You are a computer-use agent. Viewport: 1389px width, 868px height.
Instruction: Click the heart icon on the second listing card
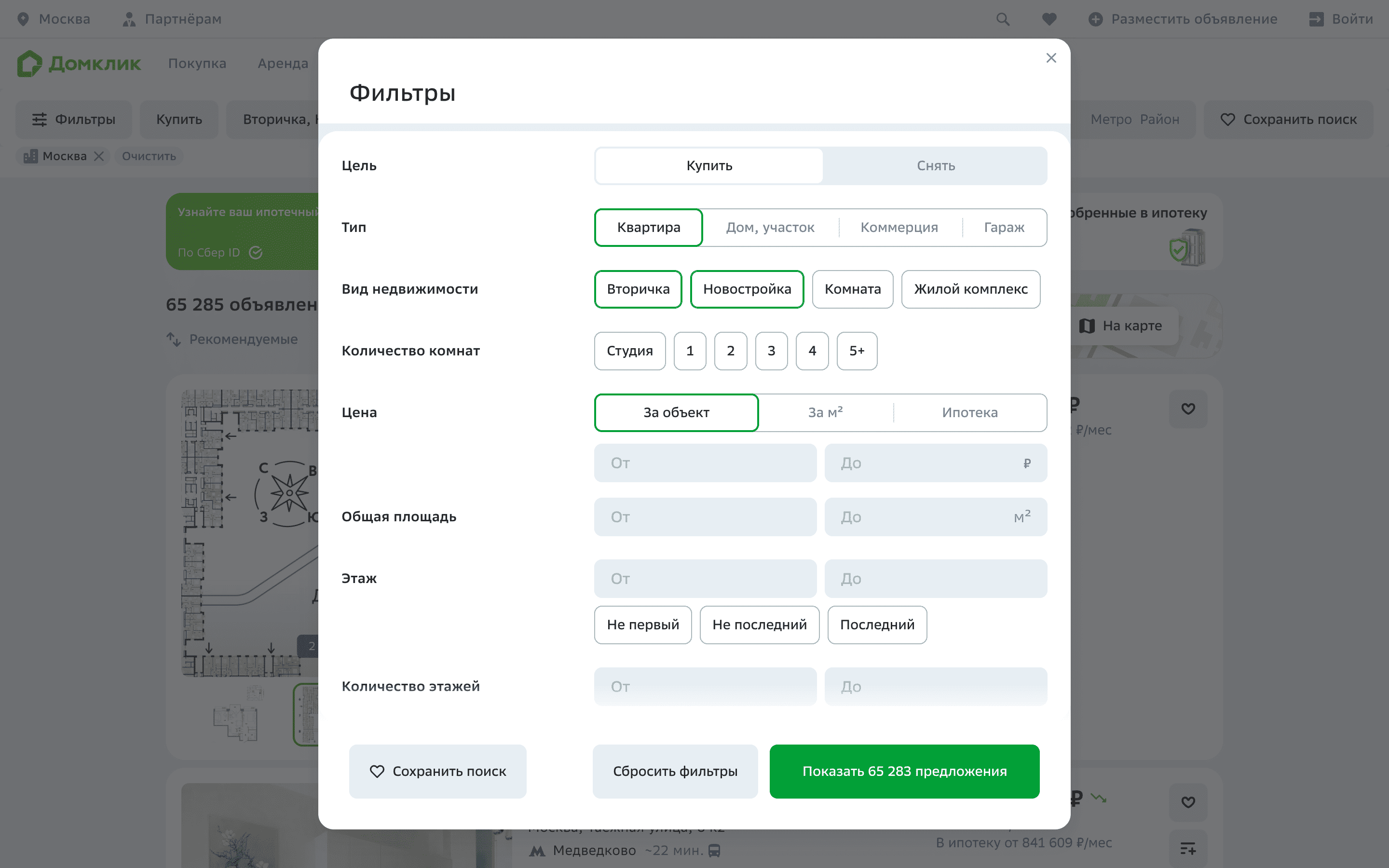coord(1188,802)
